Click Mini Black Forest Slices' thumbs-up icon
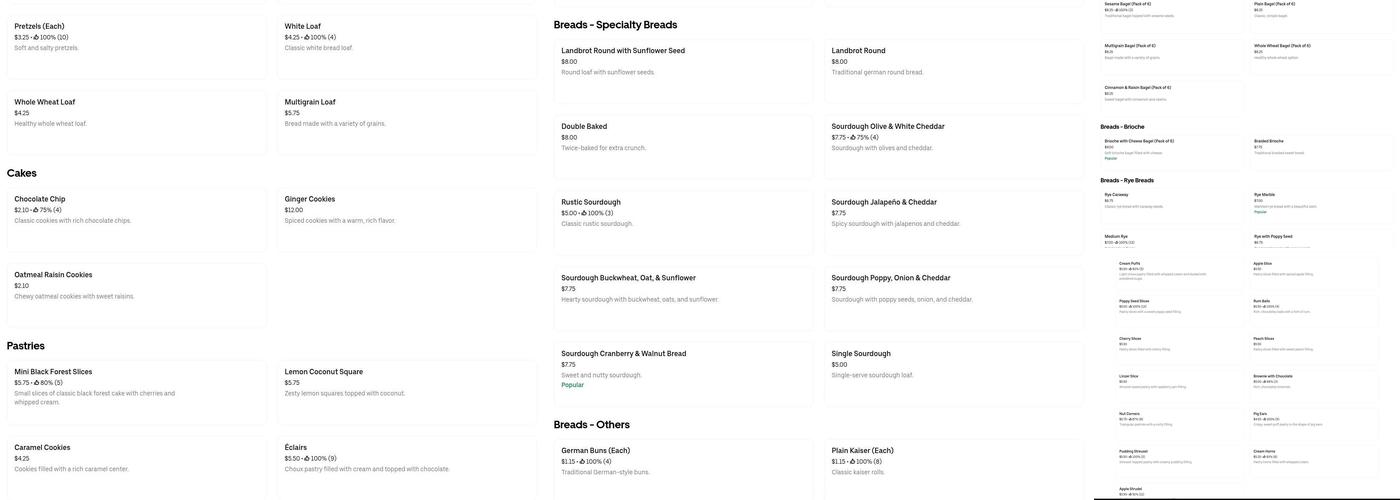The width and height of the screenshot is (1400, 500). (x=37, y=383)
